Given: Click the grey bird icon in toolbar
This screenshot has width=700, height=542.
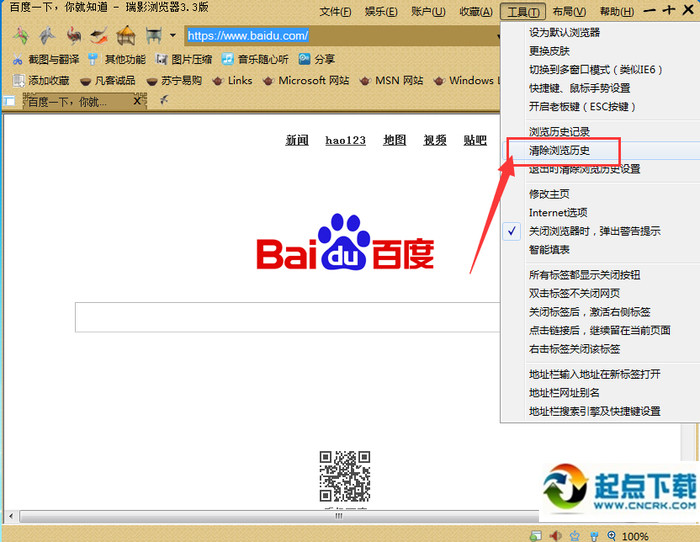Looking at the screenshot, I should coord(47,35).
